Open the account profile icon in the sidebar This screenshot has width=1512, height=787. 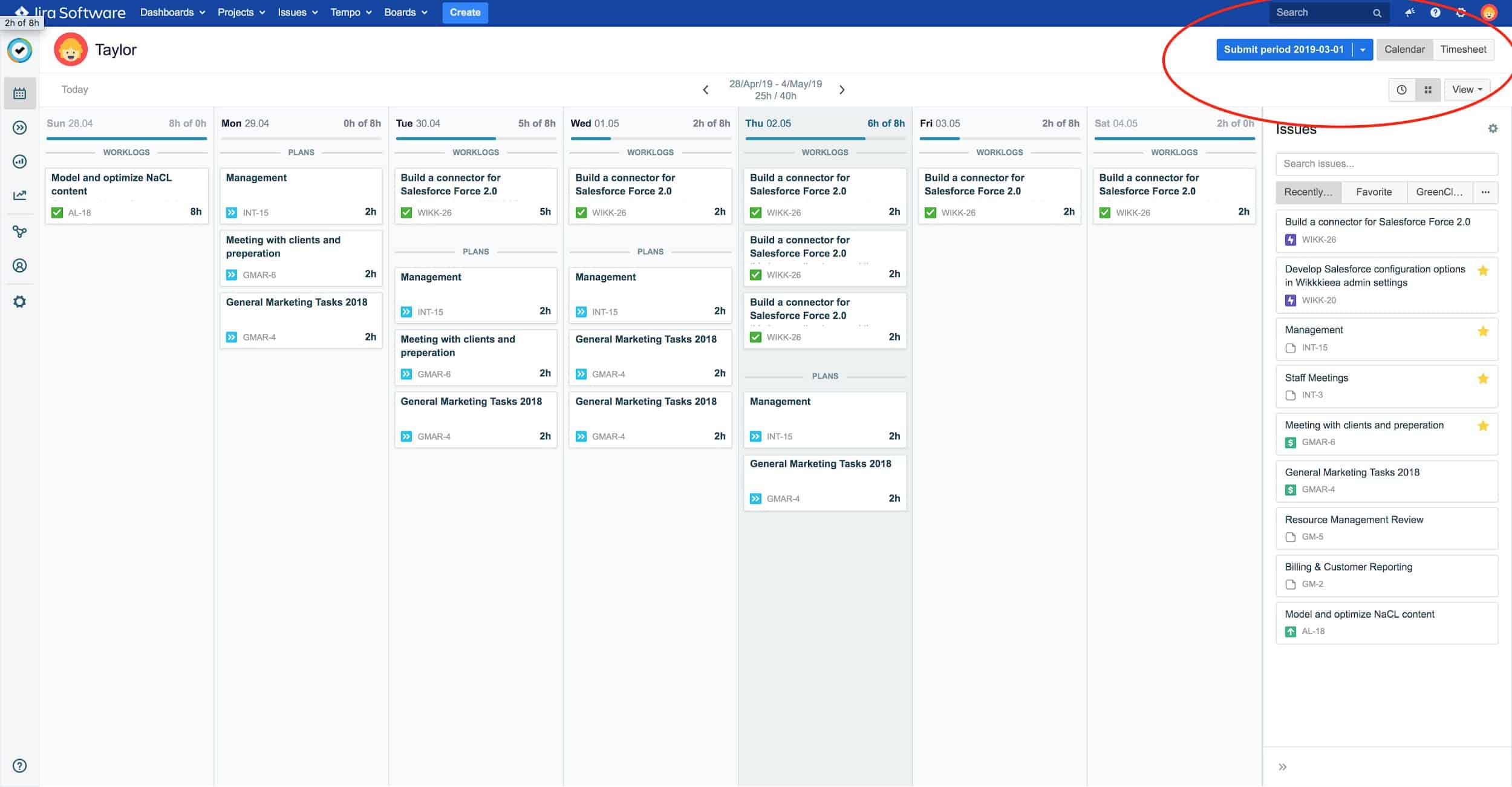coord(19,265)
